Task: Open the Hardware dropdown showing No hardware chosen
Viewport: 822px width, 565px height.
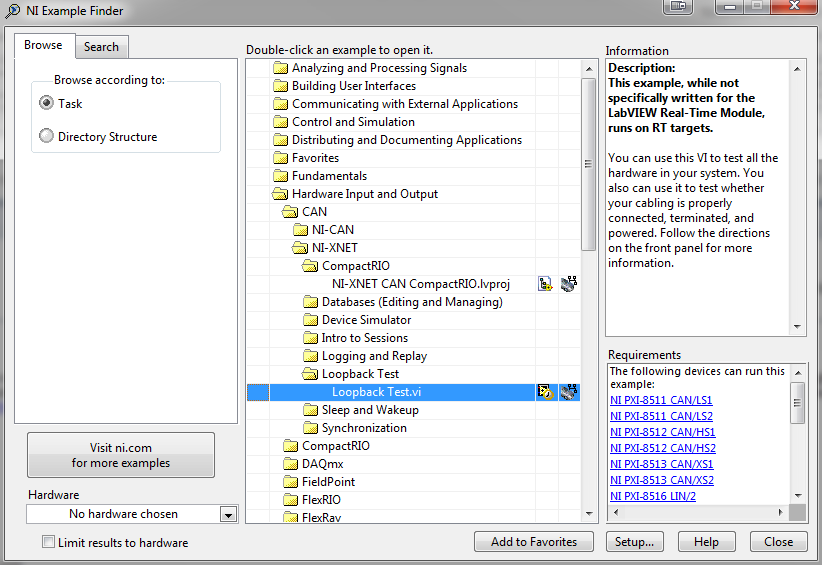Action: [x=228, y=515]
